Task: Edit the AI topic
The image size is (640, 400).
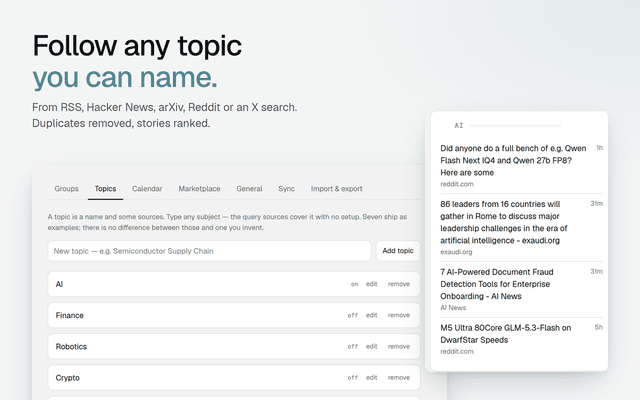Action: point(371,284)
